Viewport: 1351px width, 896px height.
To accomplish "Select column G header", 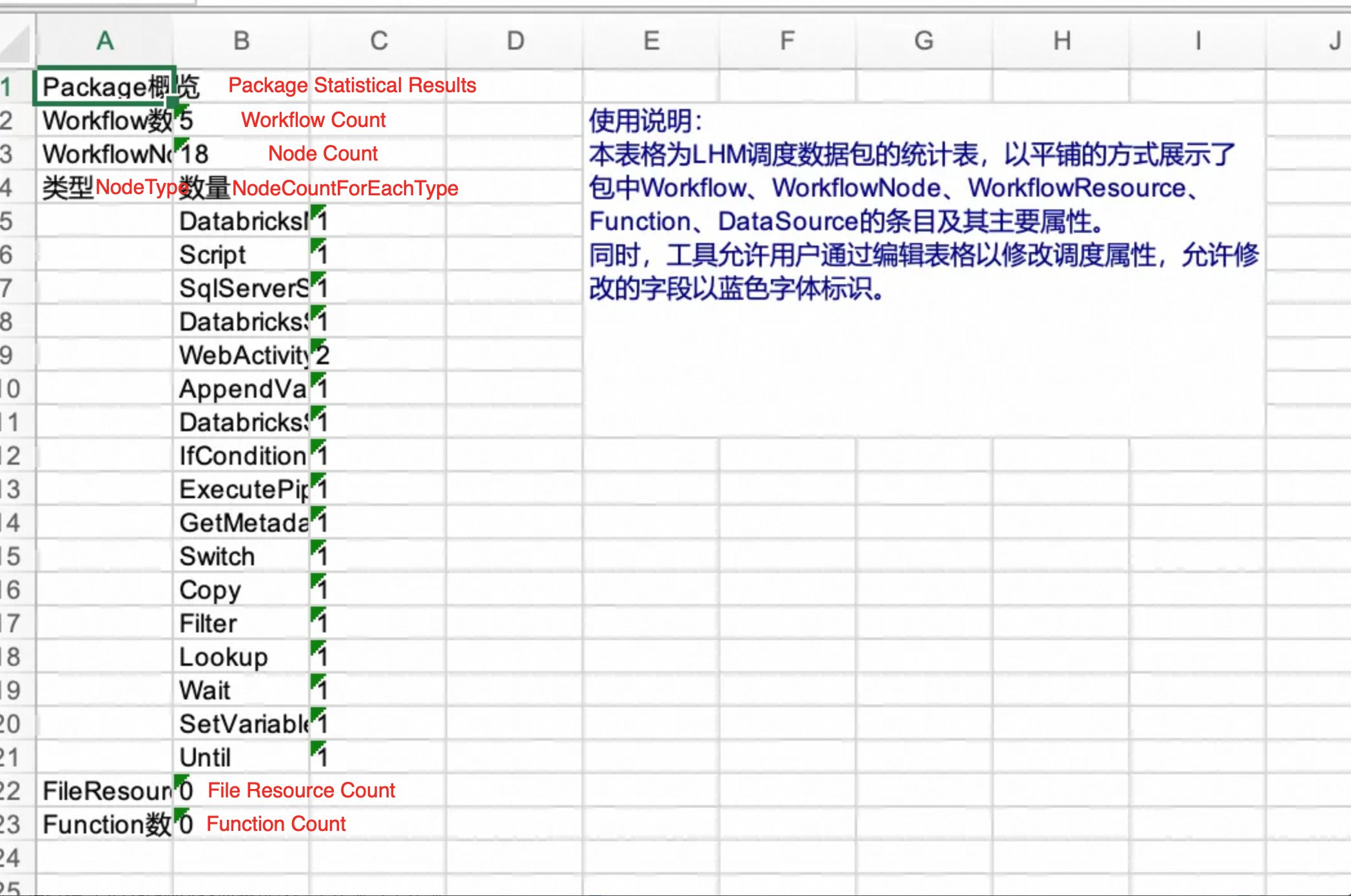I will [924, 41].
